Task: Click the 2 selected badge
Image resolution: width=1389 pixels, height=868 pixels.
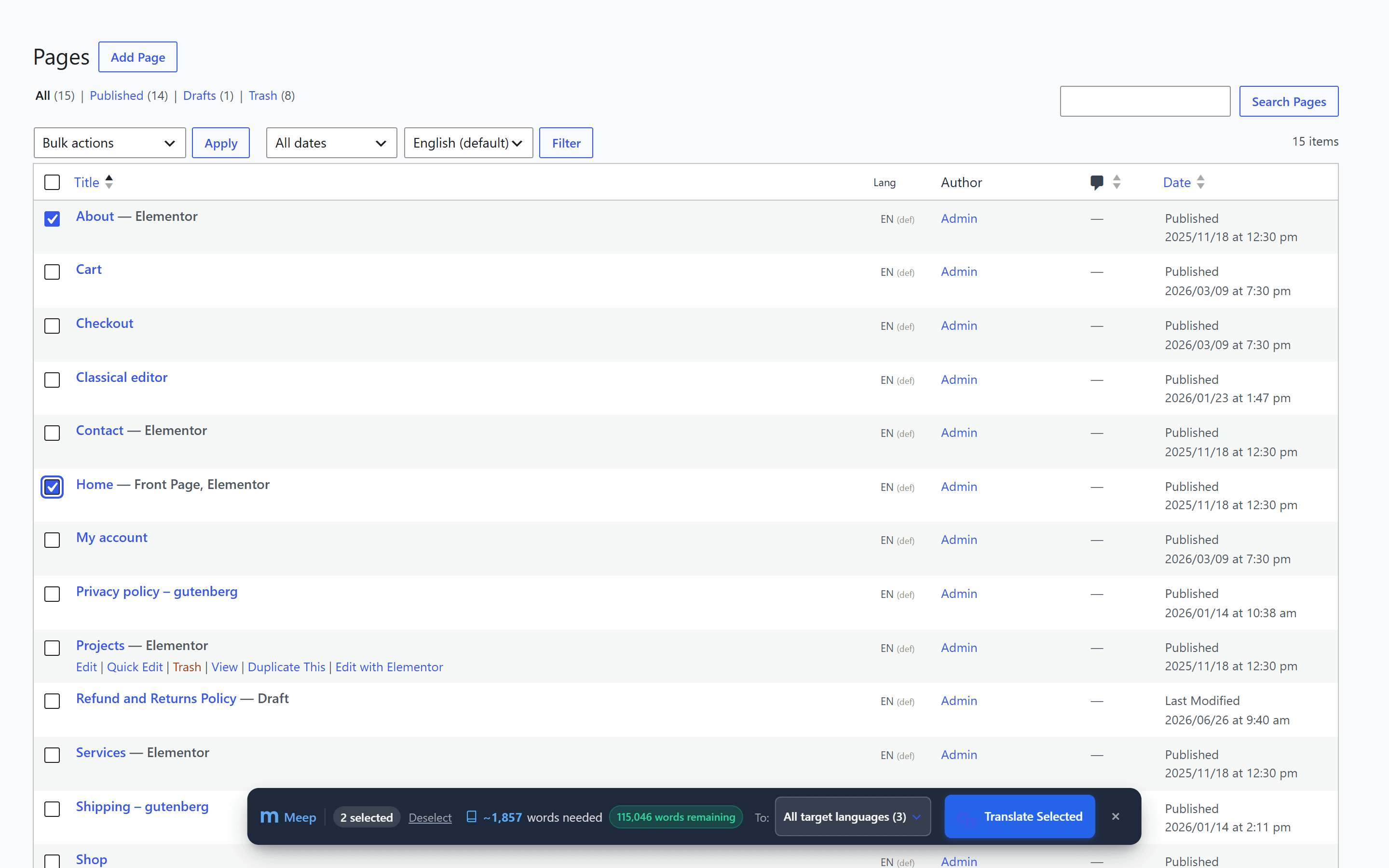Action: point(366,817)
